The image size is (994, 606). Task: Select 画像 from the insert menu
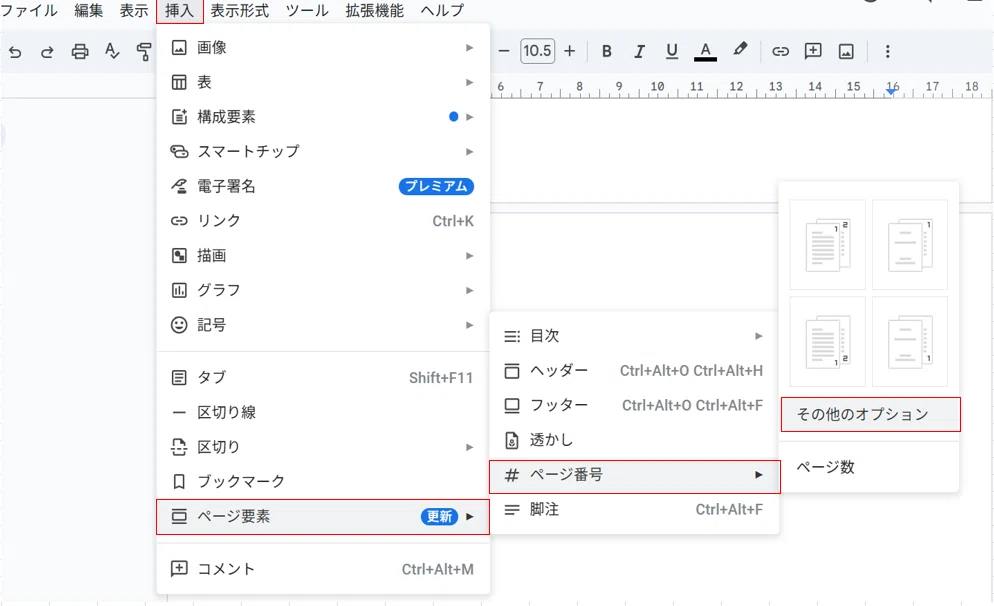(x=323, y=48)
